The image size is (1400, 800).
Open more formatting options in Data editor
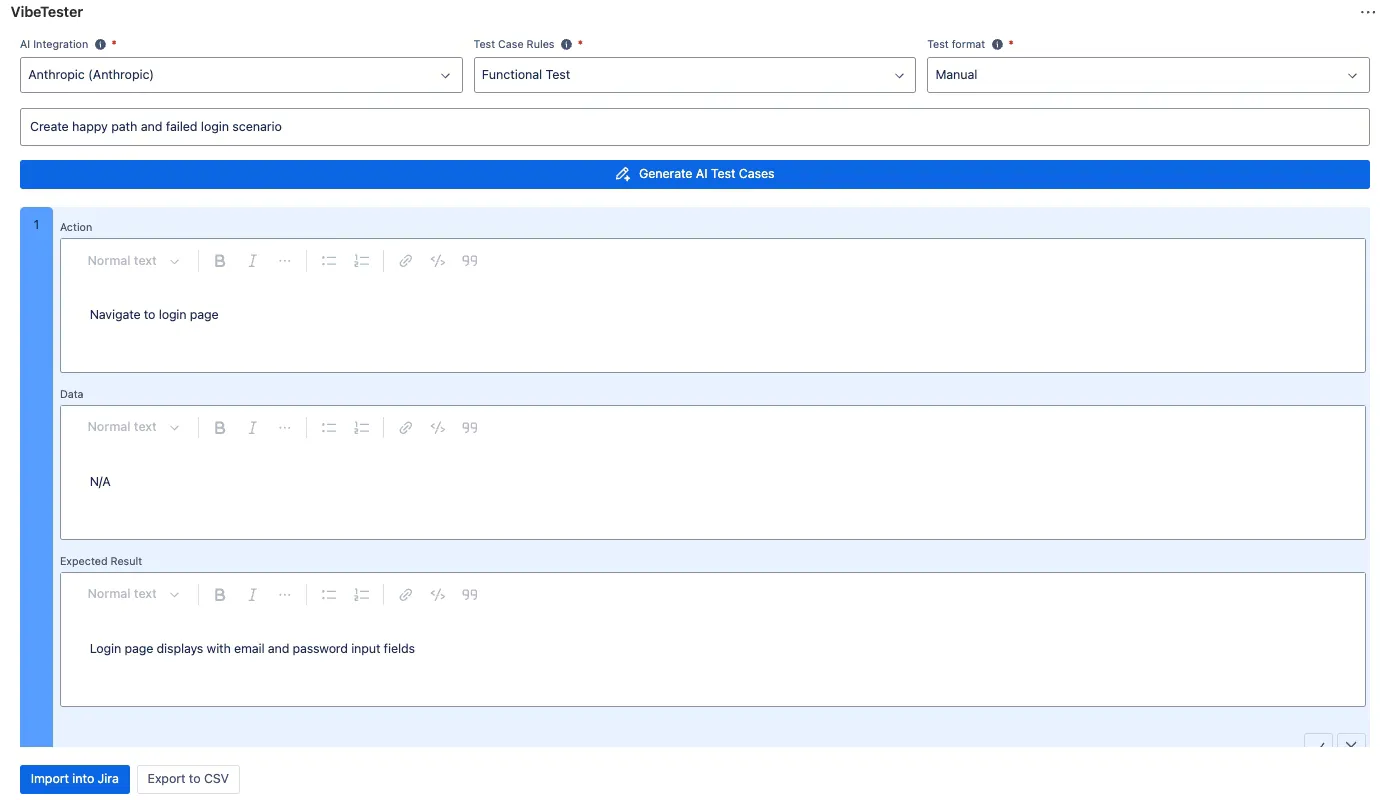285,427
